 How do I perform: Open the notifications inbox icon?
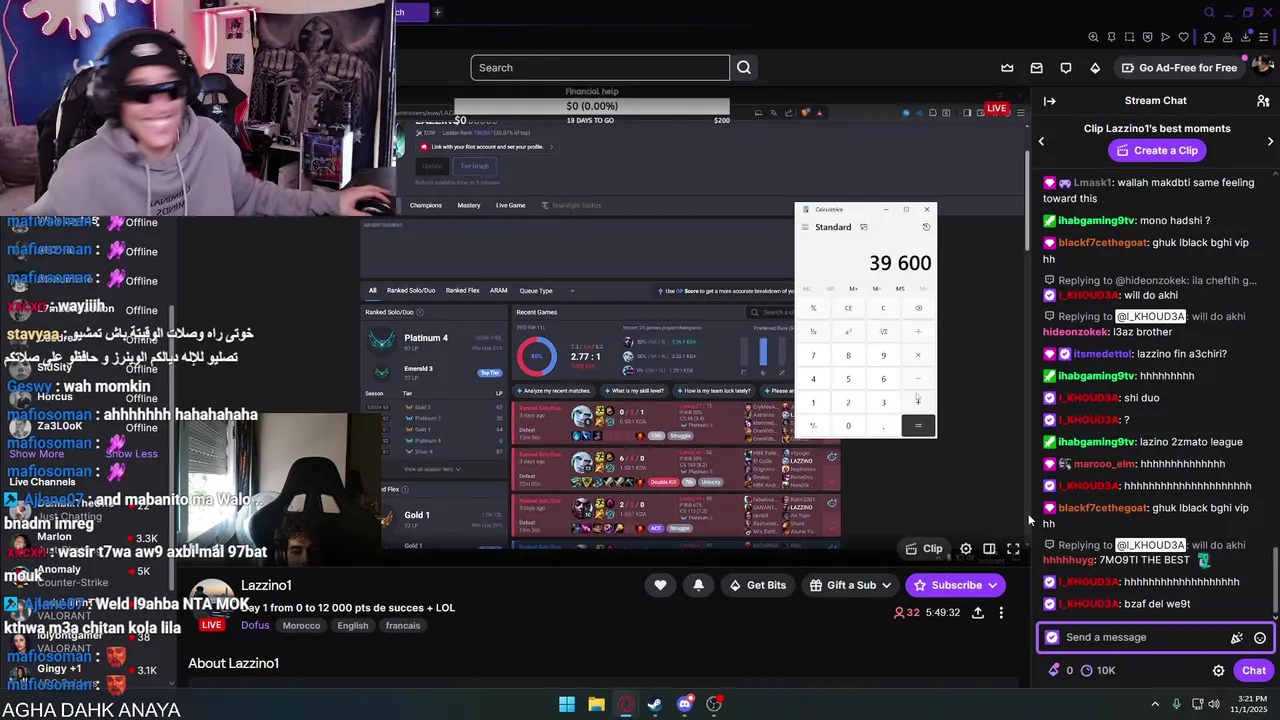1037,68
